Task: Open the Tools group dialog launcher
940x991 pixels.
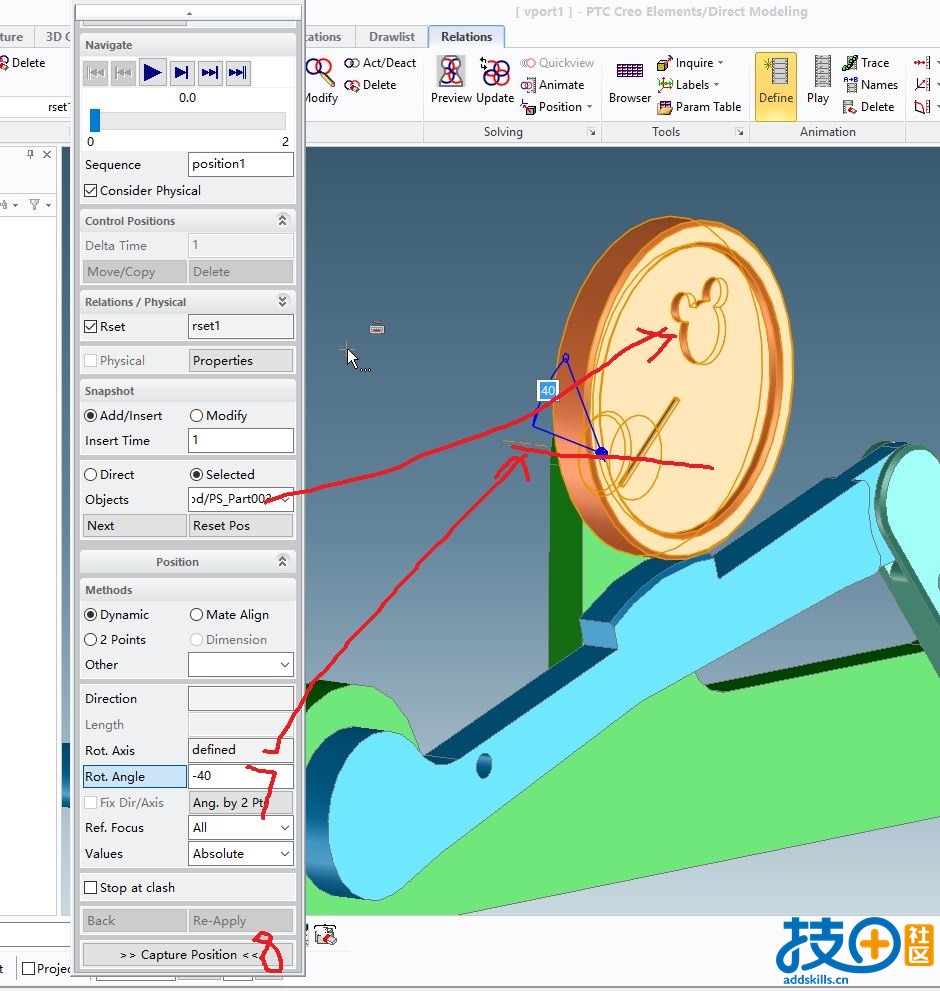Action: (740, 132)
